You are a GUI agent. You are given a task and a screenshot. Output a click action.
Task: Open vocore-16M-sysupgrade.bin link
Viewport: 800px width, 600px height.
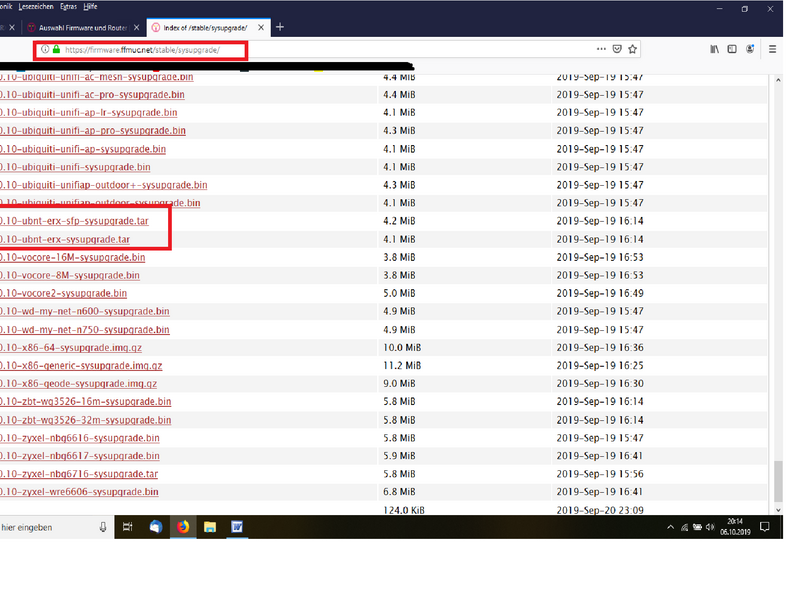(72, 257)
